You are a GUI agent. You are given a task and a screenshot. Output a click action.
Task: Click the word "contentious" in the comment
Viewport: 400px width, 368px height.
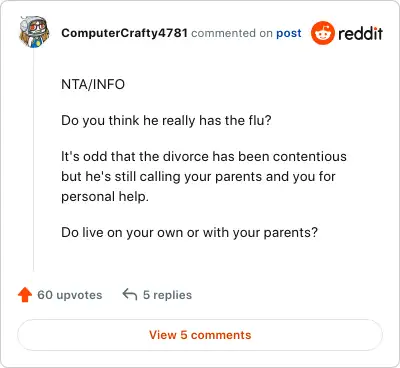click(310, 156)
